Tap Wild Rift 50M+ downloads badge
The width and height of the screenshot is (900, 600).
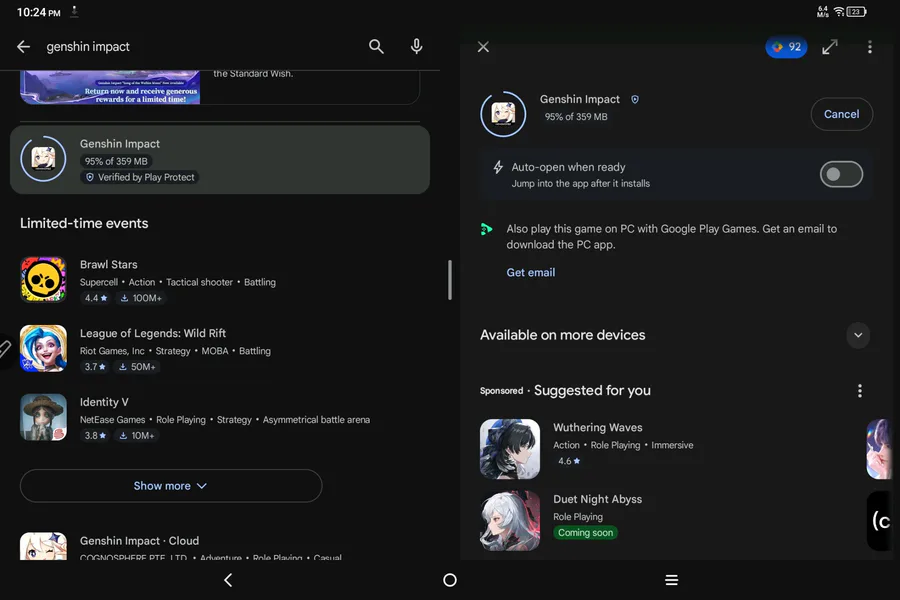(137, 367)
